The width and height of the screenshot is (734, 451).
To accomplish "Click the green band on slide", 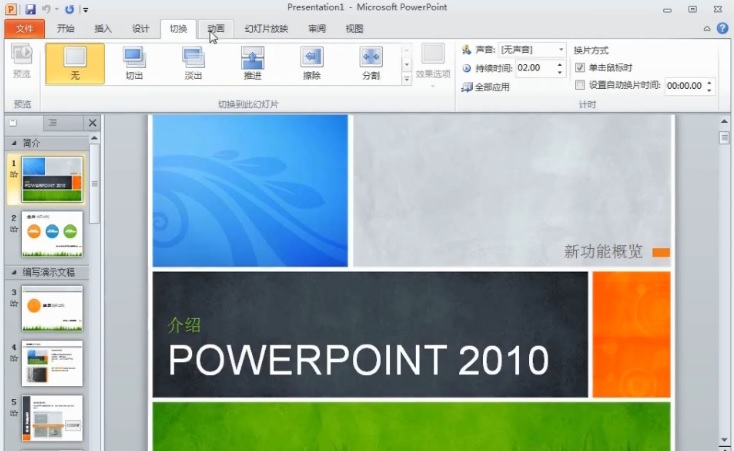I will 411,426.
